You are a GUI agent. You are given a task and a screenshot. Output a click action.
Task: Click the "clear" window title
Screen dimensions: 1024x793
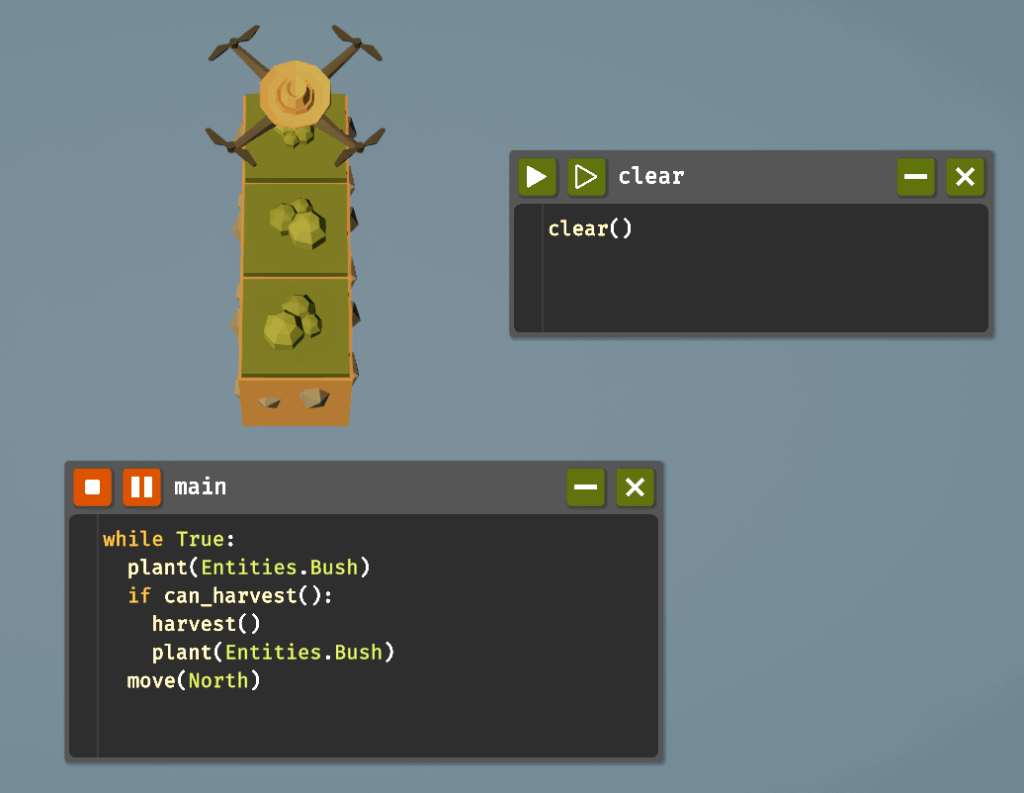click(651, 177)
